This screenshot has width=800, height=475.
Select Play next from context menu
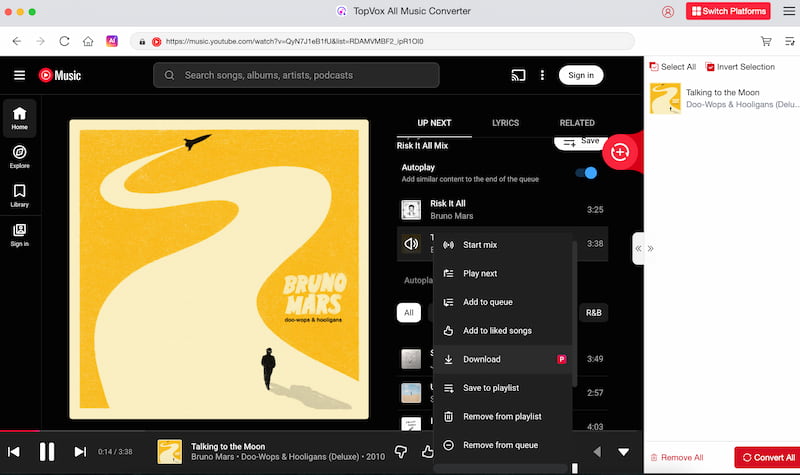click(x=503, y=273)
